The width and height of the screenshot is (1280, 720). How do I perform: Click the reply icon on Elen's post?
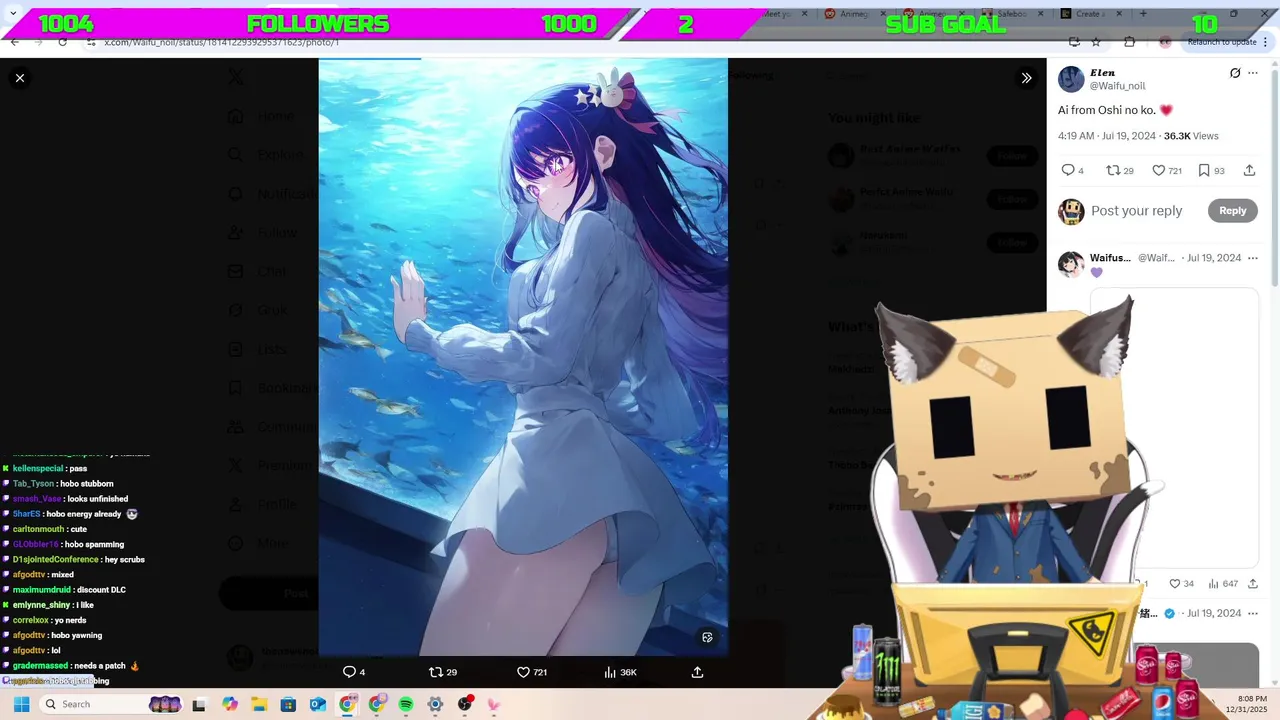1068,170
